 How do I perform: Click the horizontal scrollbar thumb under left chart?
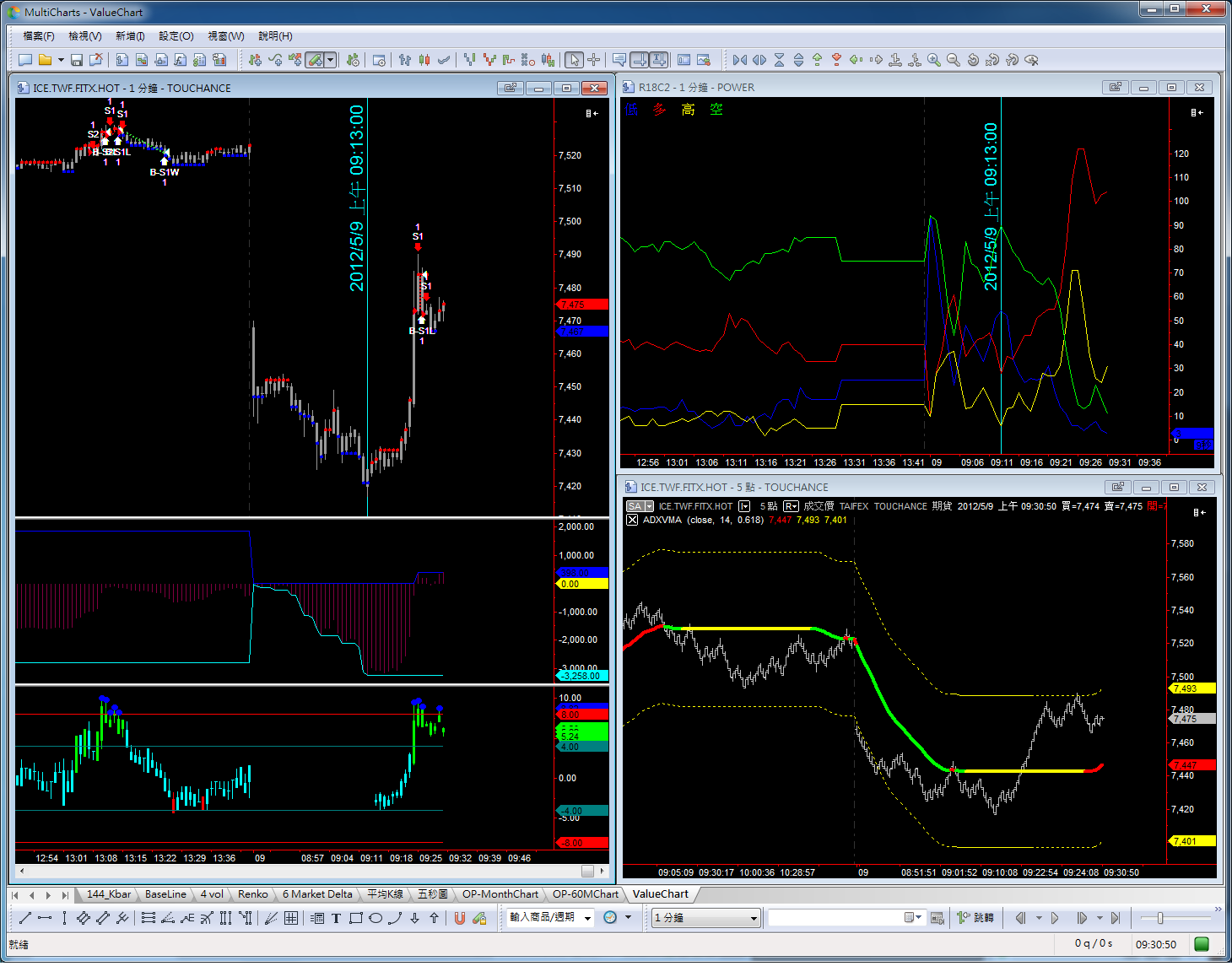[587, 871]
